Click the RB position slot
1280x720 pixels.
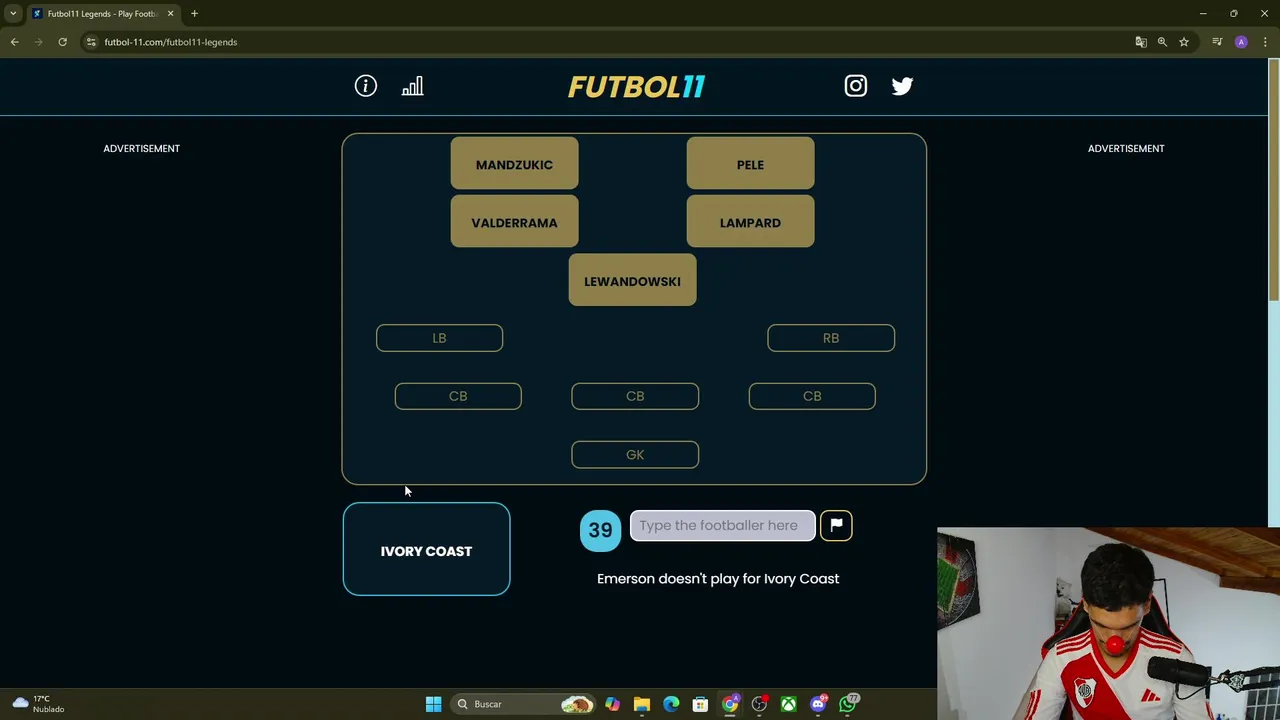point(831,338)
